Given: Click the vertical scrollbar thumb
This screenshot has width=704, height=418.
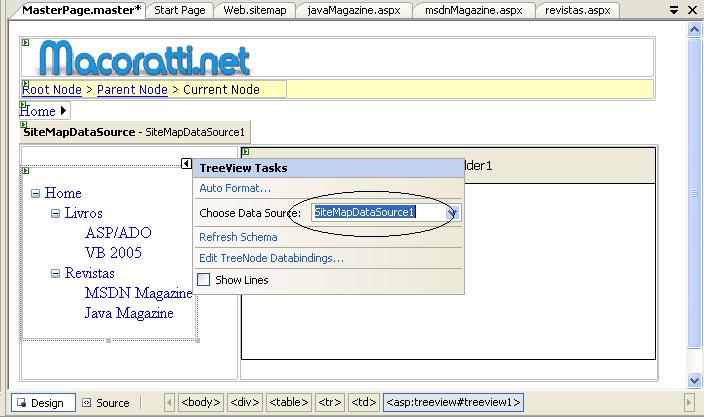Looking at the screenshot, I should 694,193.
